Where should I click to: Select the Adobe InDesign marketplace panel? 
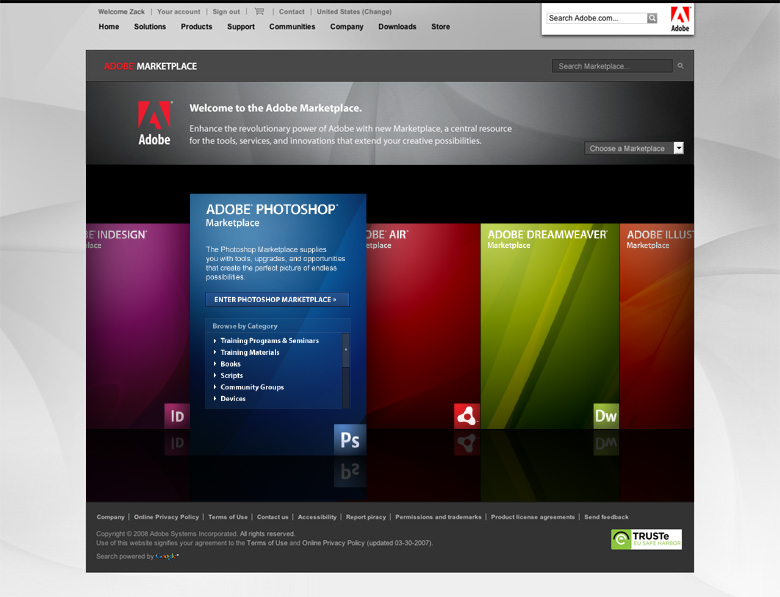point(138,326)
